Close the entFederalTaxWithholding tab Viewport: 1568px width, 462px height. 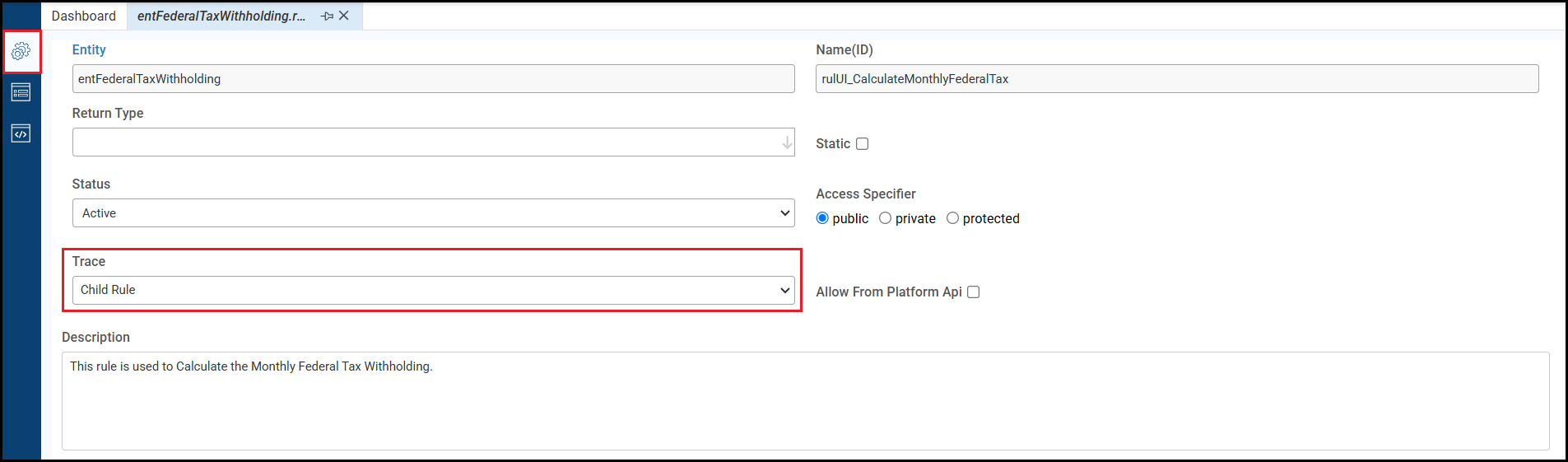tap(344, 16)
